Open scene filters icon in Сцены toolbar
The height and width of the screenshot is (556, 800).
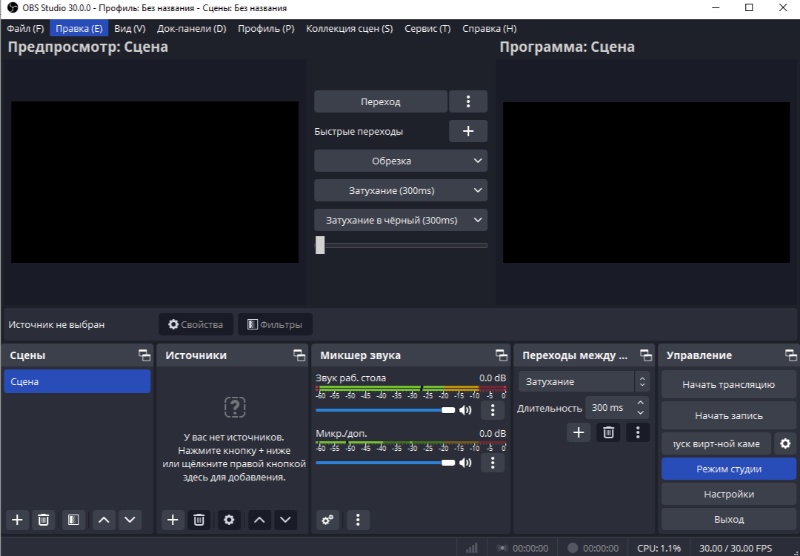pos(73,520)
